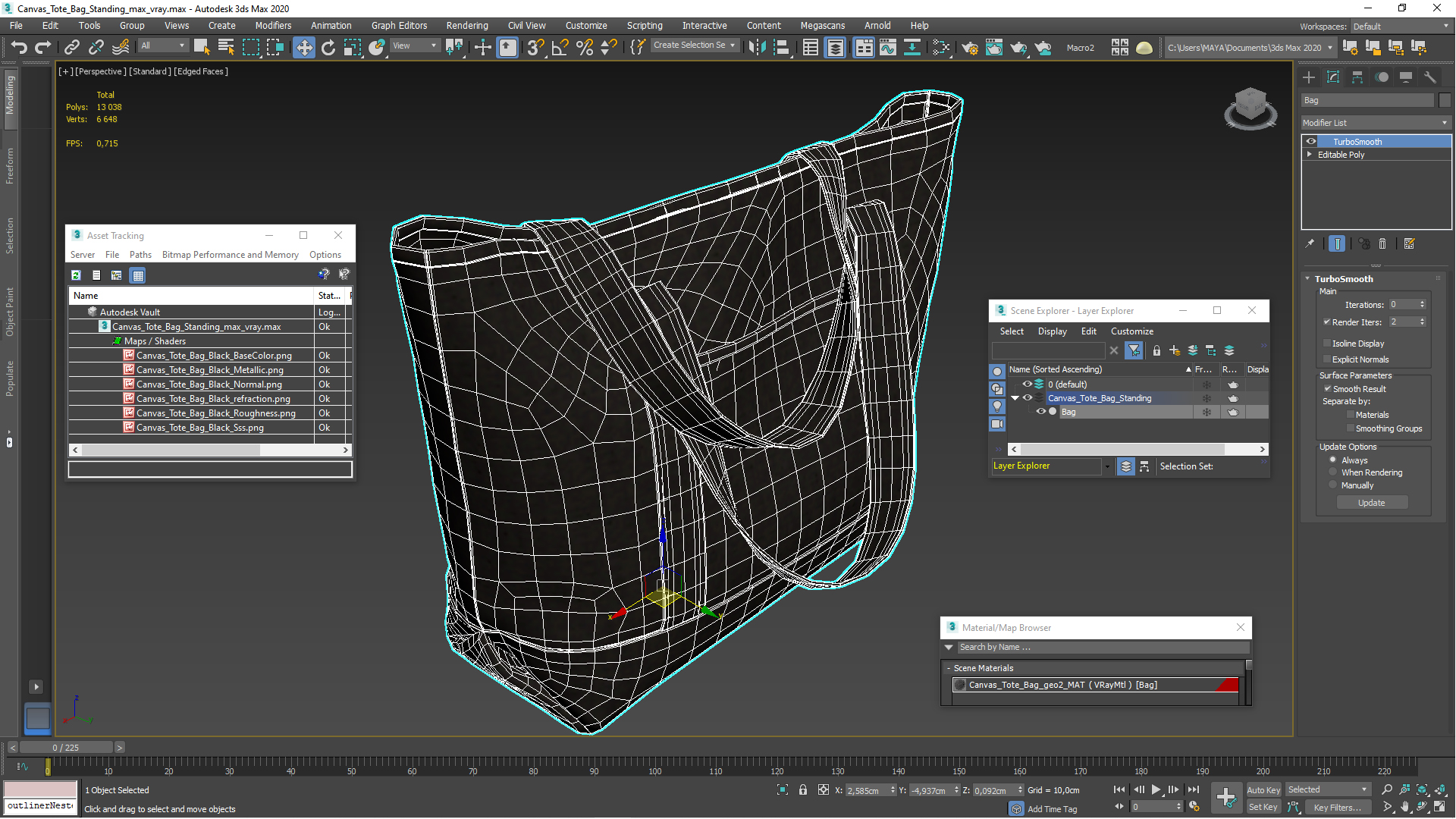
Task: Click the Auto Key button
Action: tap(1263, 790)
